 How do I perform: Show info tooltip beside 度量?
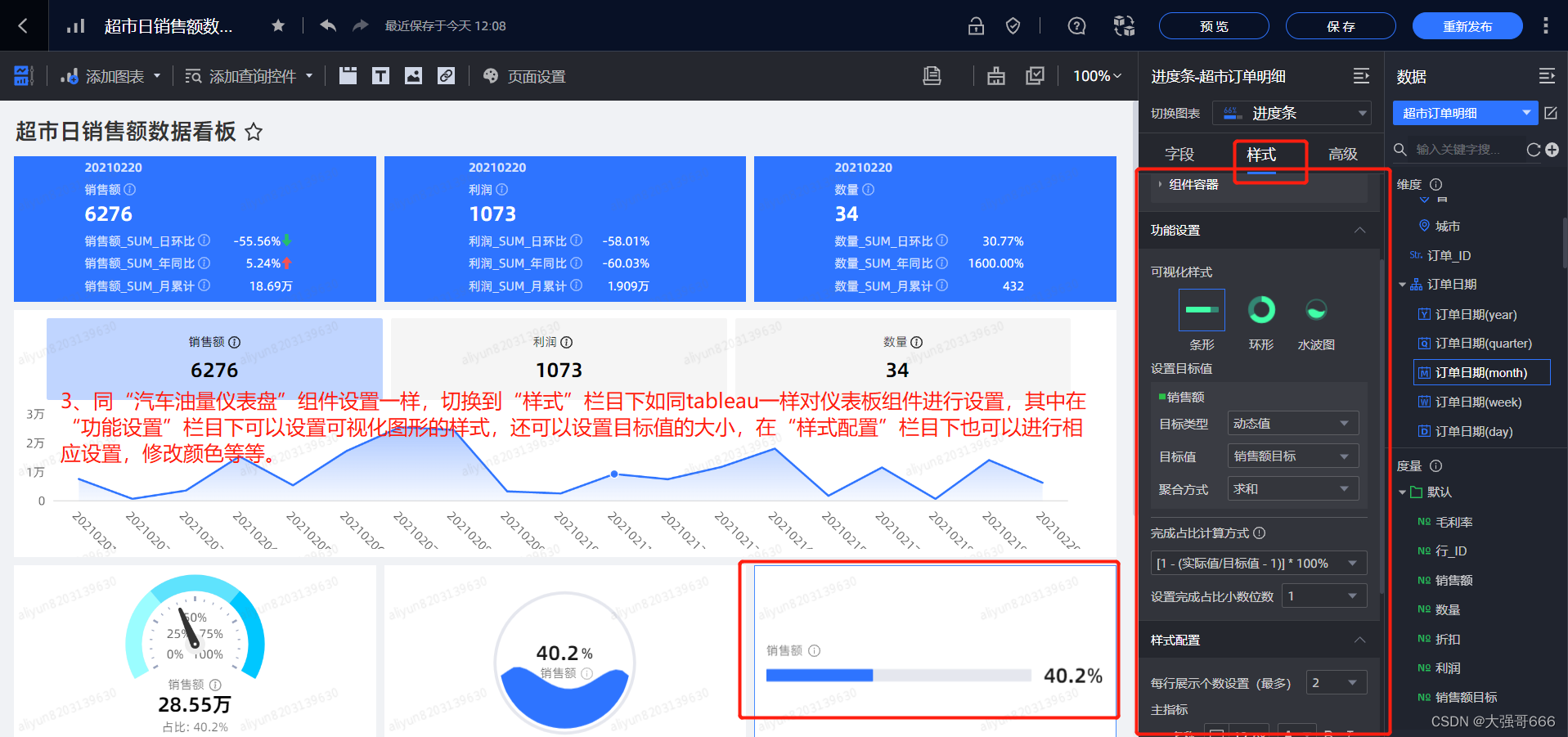[1435, 466]
